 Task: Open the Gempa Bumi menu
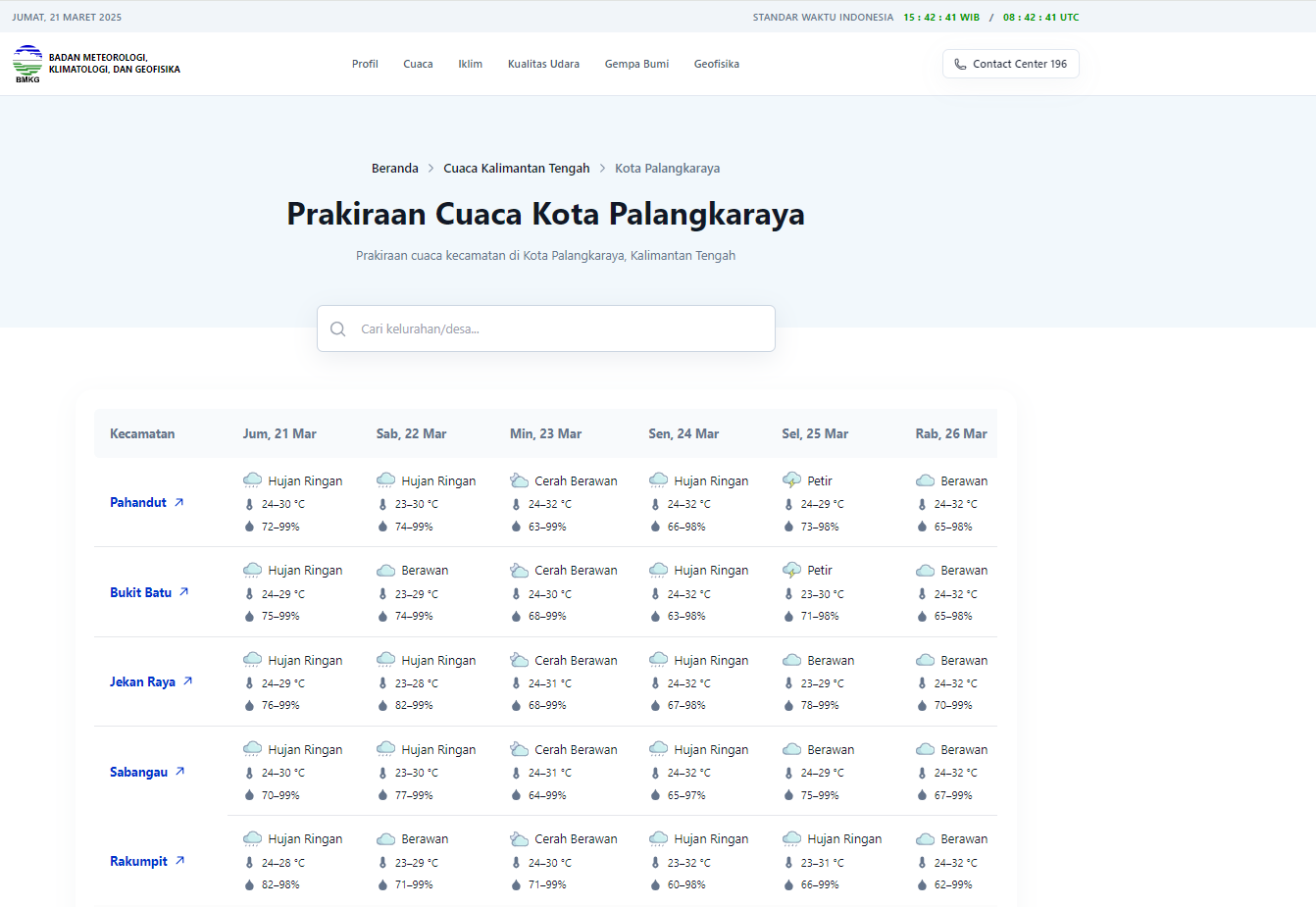(x=636, y=64)
